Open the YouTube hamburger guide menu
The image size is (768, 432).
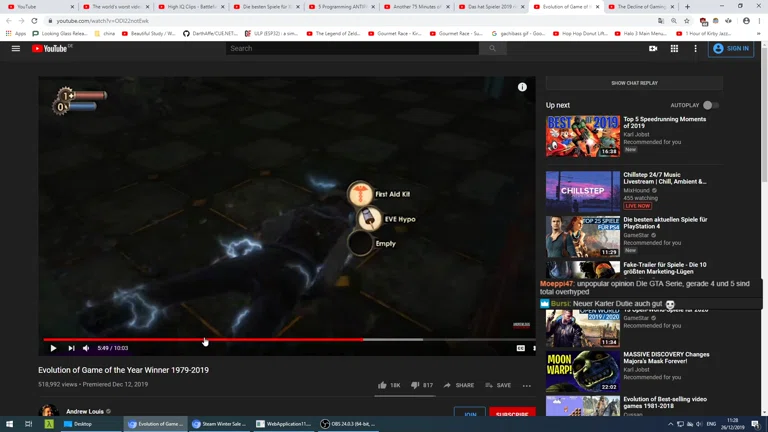coord(16,48)
